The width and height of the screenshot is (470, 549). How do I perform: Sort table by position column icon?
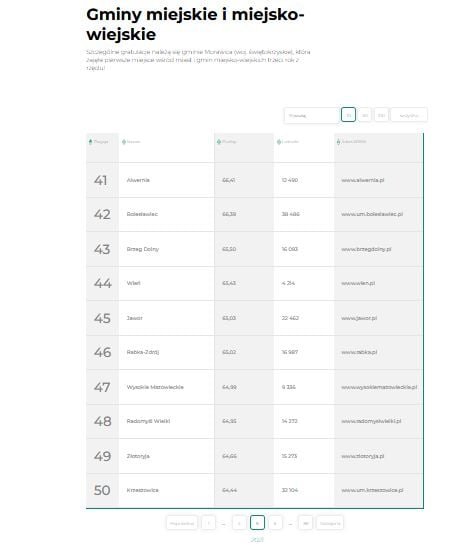pos(90,141)
